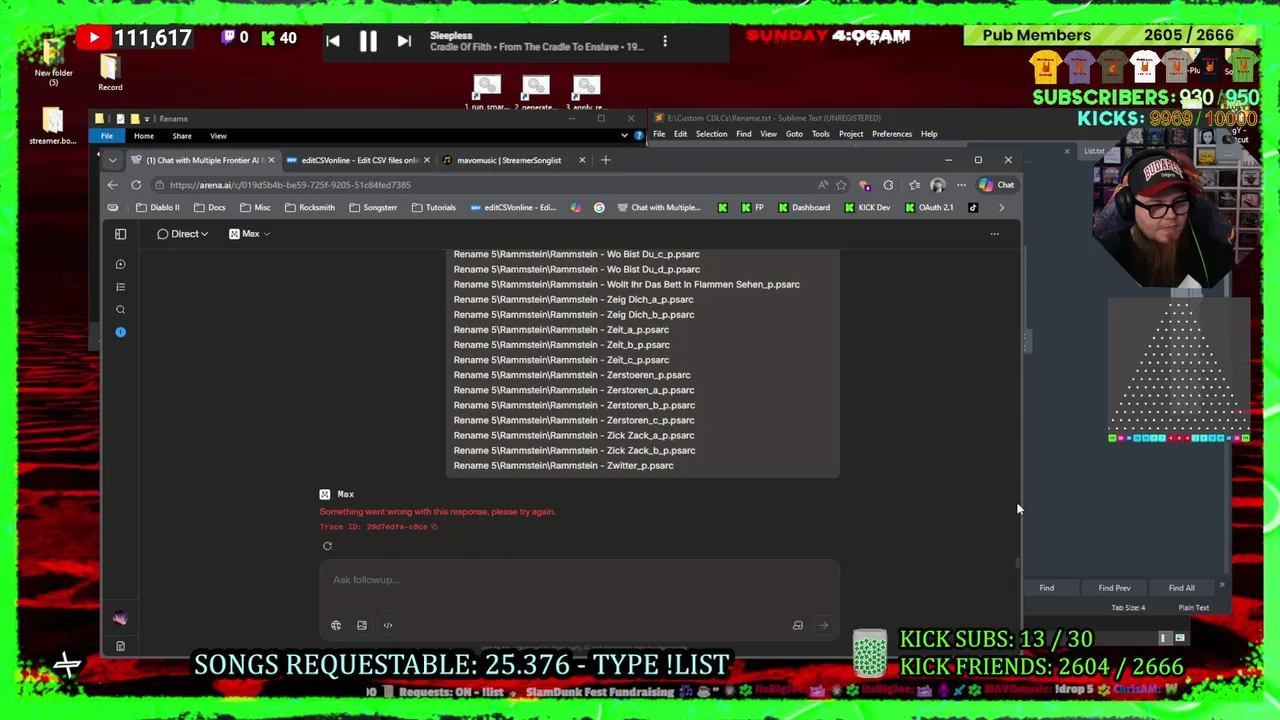This screenshot has width=1280, height=720.
Task: Attach image using picture icon
Action: pyautogui.click(x=362, y=626)
